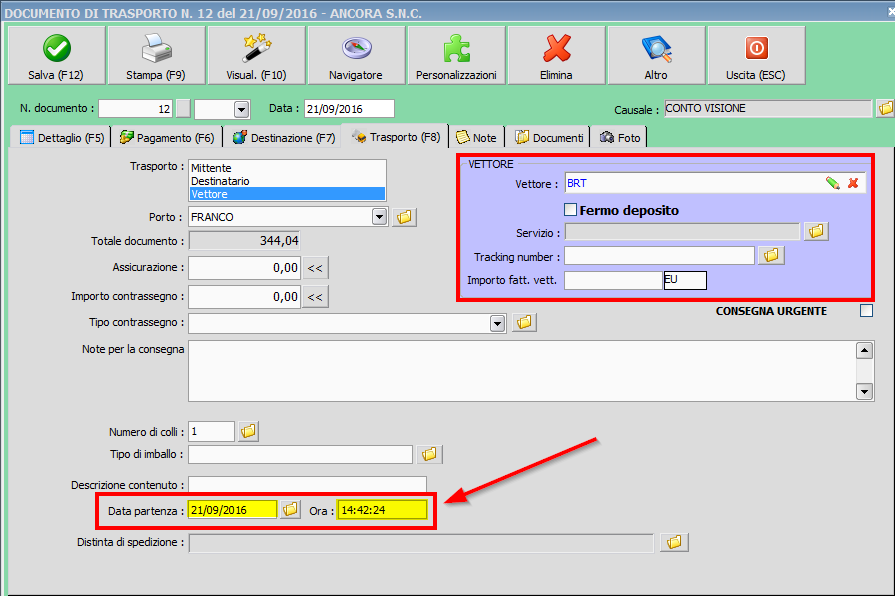Click the Visual. (F10) magic wand icon
Screen dimensions: 895x596
pos(256,56)
